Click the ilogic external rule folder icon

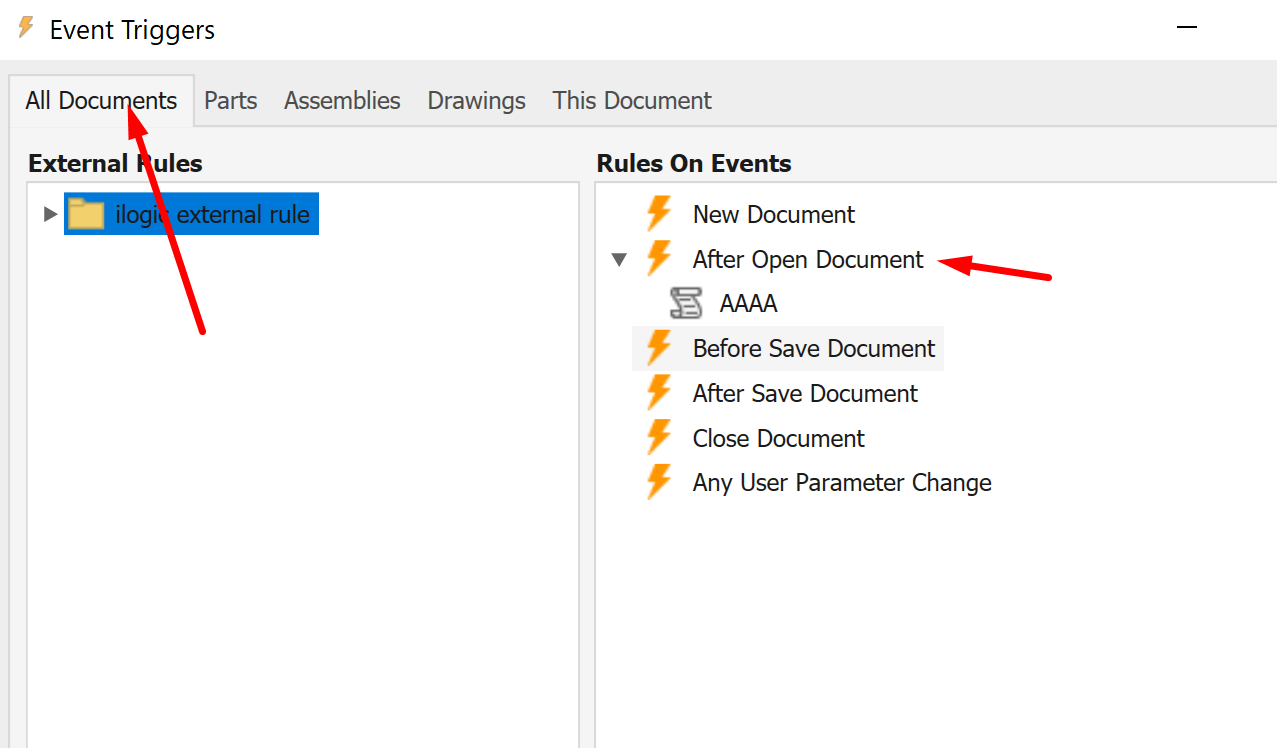point(86,214)
